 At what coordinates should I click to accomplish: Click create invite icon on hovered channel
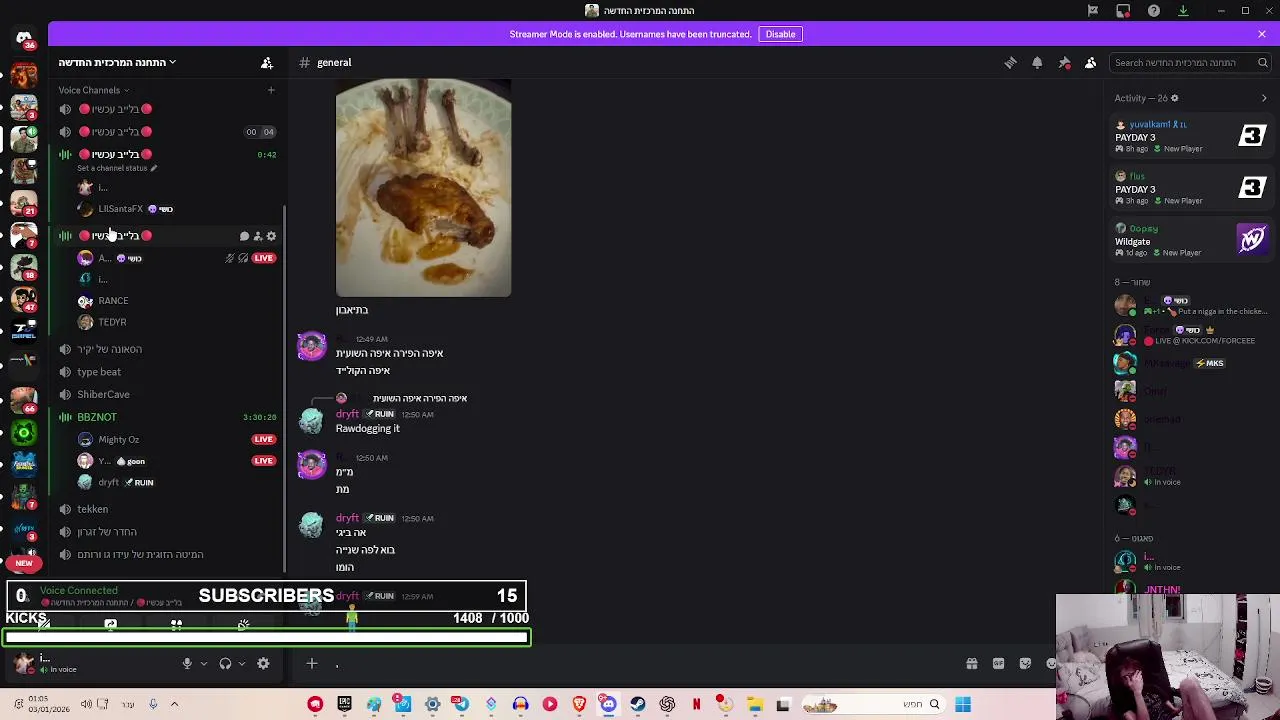pos(257,236)
